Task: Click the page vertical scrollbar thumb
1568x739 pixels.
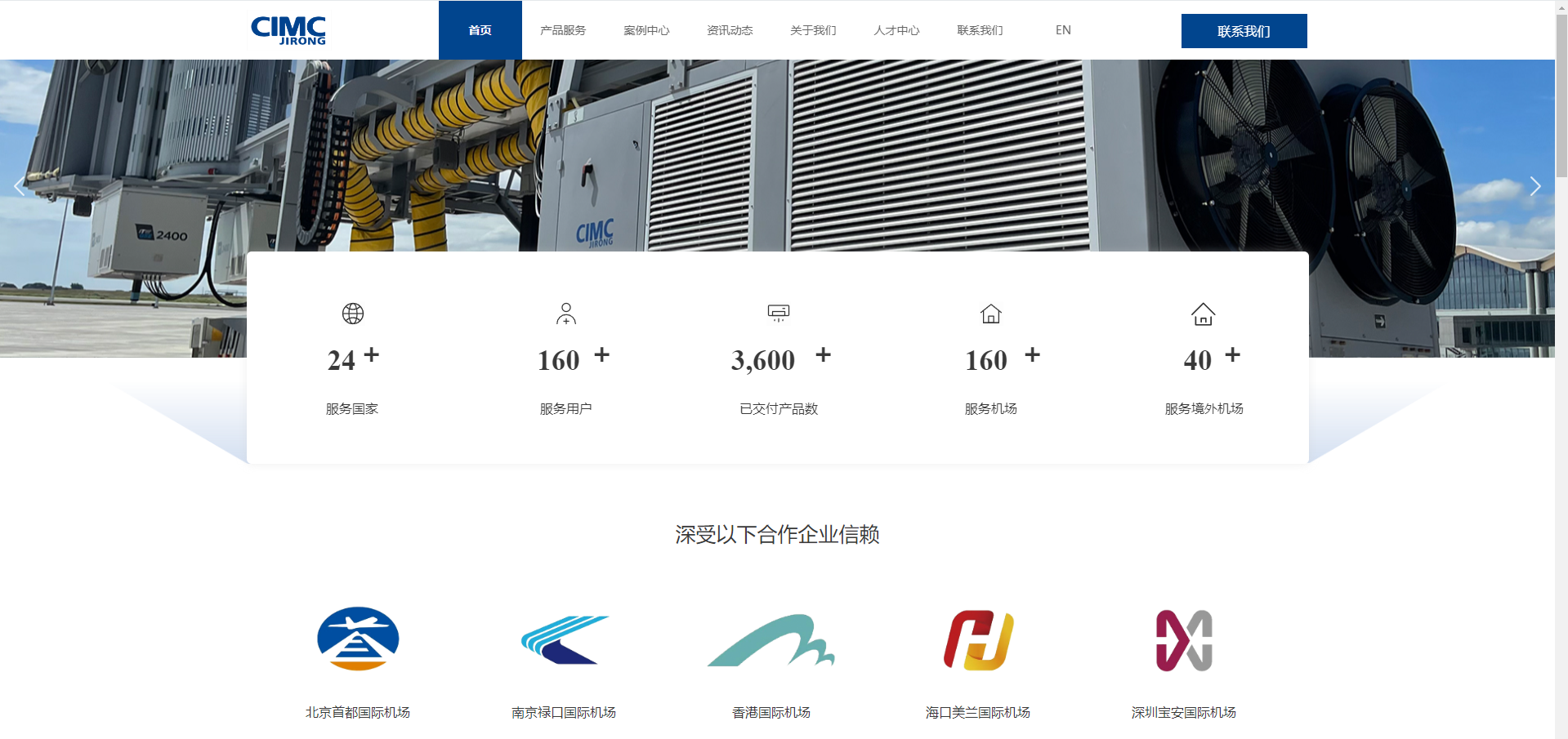Action: pyautogui.click(x=1561, y=95)
